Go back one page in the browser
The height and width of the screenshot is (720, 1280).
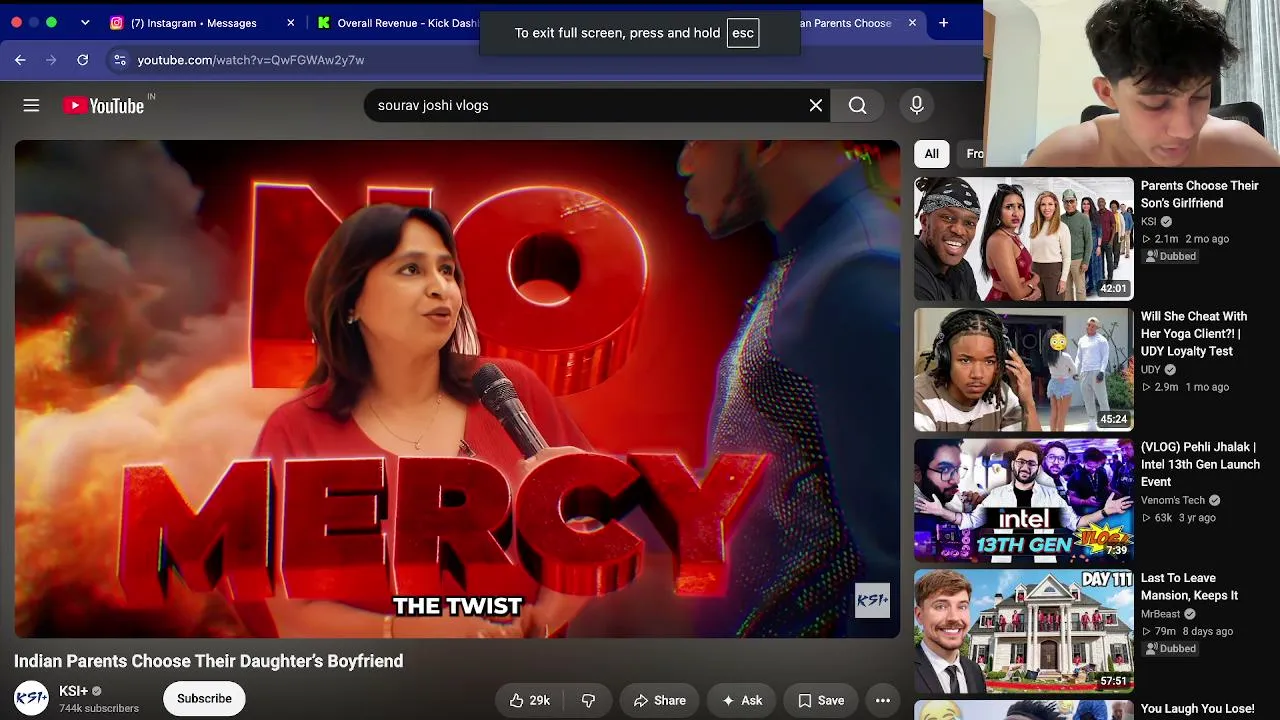(20, 60)
